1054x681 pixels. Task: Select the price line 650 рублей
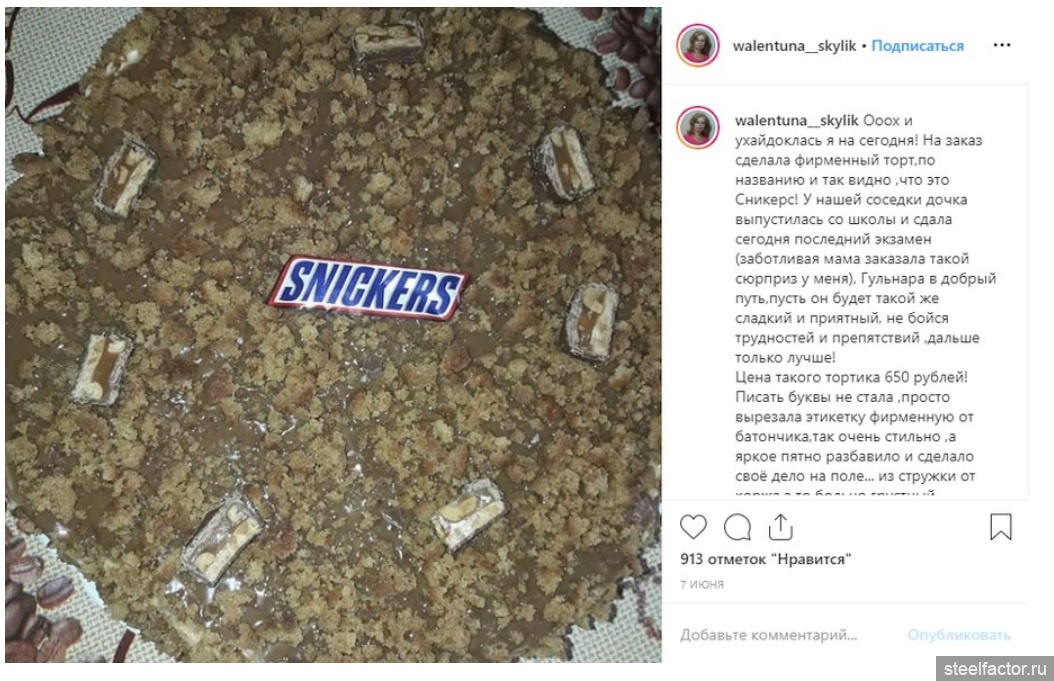coord(852,377)
